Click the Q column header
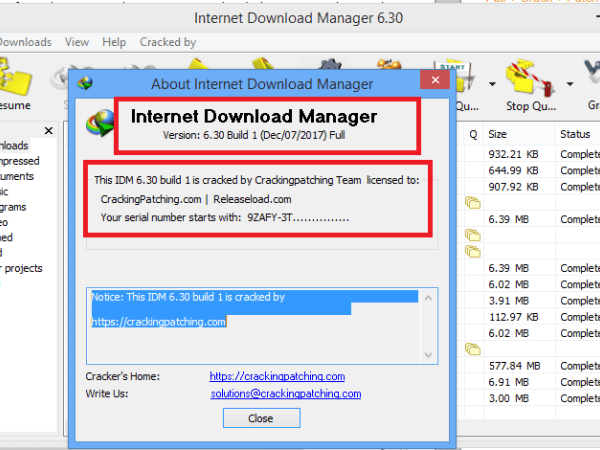 (x=473, y=134)
